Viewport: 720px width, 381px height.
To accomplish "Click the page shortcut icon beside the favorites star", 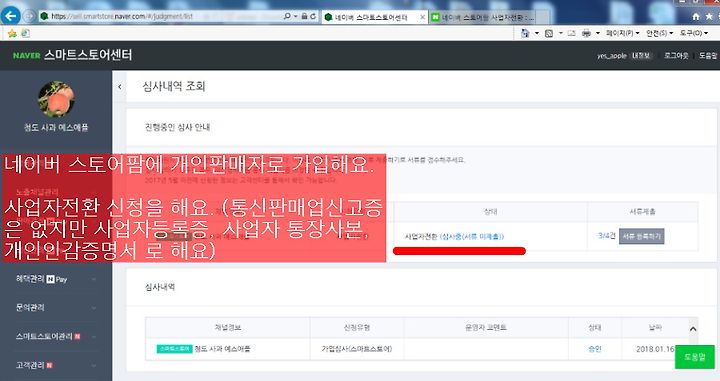I will click(x=26, y=33).
